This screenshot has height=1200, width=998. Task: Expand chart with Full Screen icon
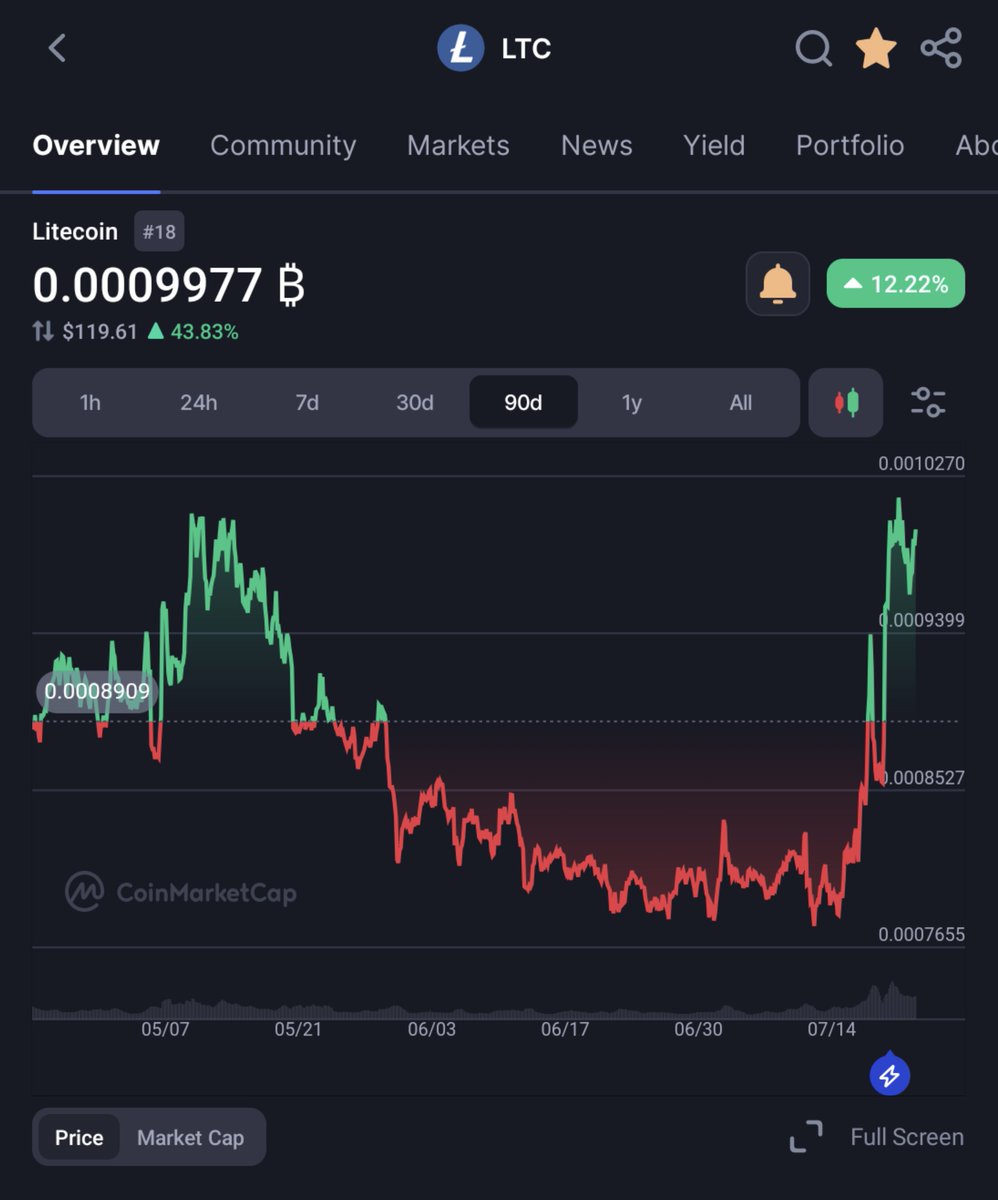806,1137
